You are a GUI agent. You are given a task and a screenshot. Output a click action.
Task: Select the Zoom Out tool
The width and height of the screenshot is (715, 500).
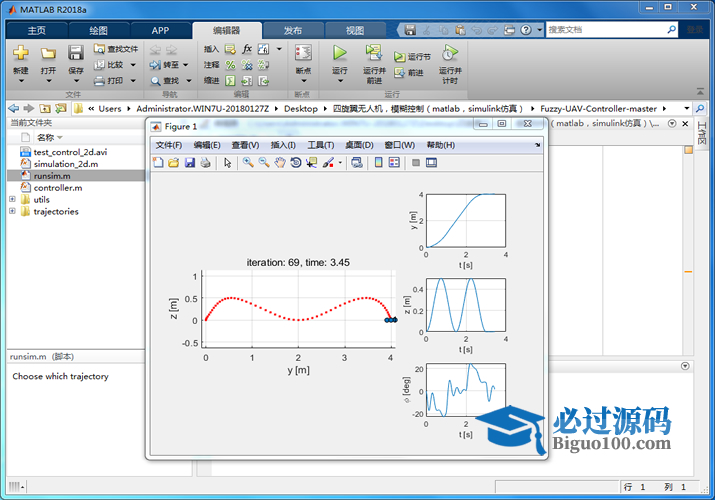pos(264,162)
